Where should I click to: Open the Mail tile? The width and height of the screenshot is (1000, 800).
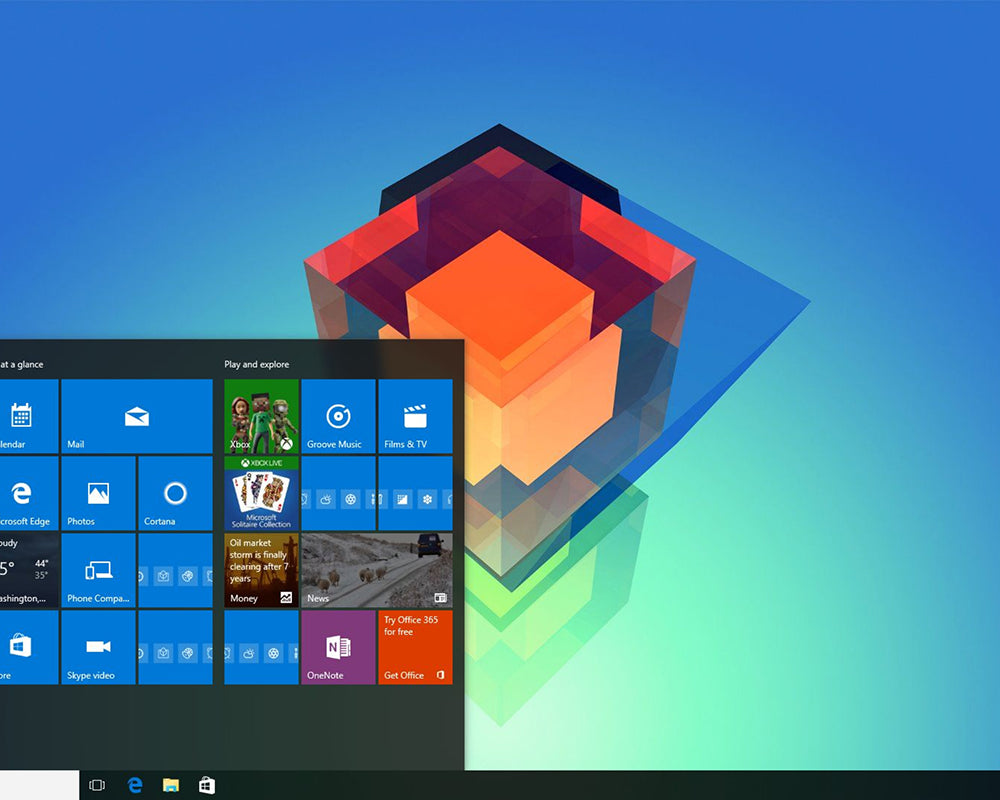tap(137, 417)
